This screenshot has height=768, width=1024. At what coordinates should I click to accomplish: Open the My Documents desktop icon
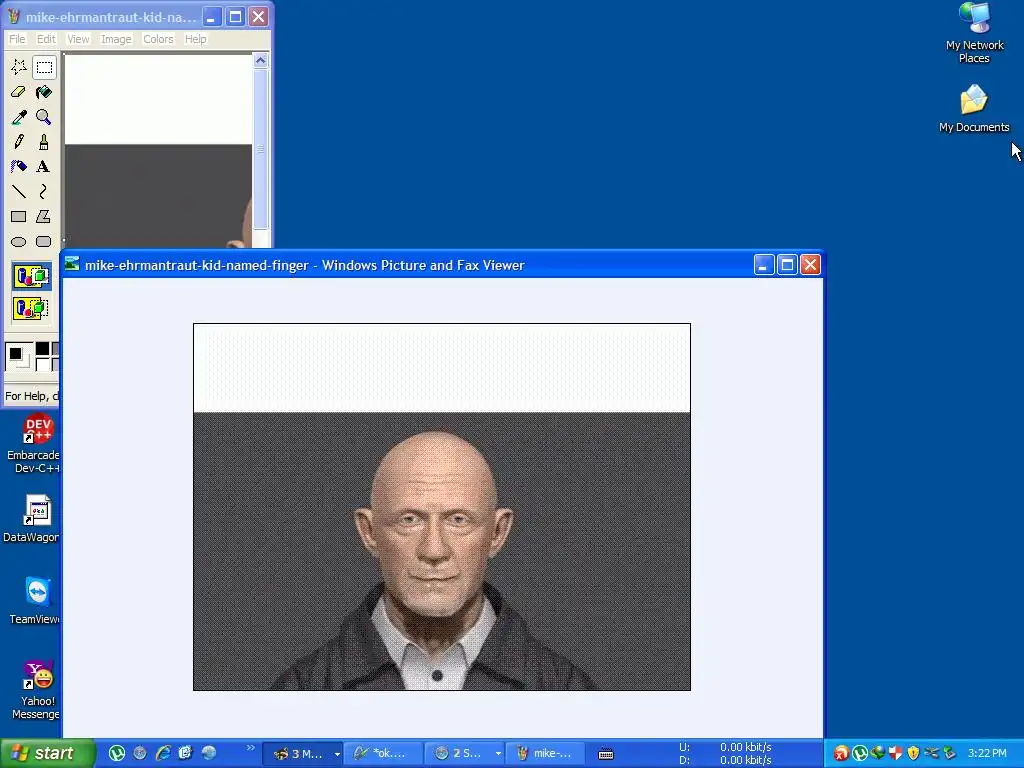point(974,108)
